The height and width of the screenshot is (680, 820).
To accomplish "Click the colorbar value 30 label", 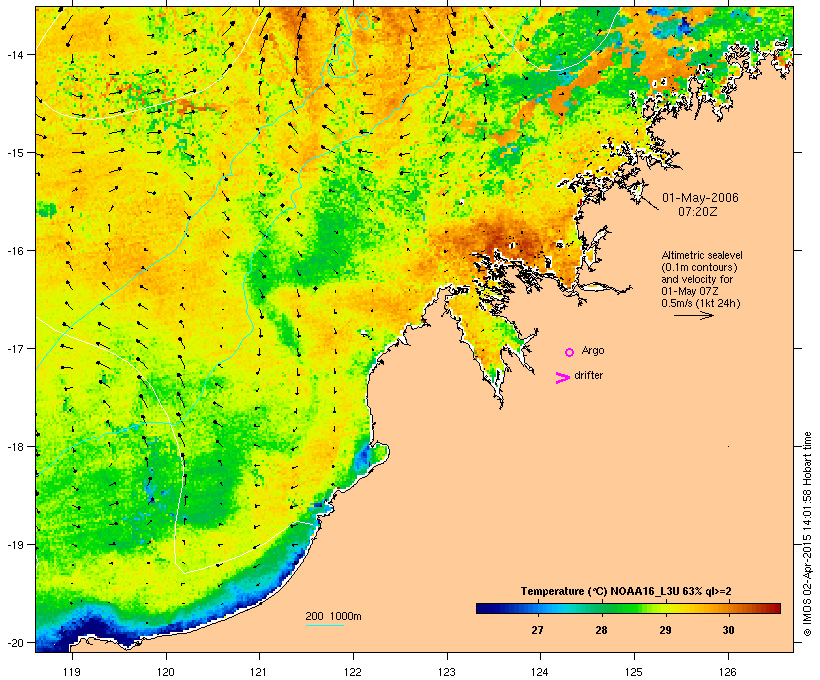I will (x=728, y=630).
